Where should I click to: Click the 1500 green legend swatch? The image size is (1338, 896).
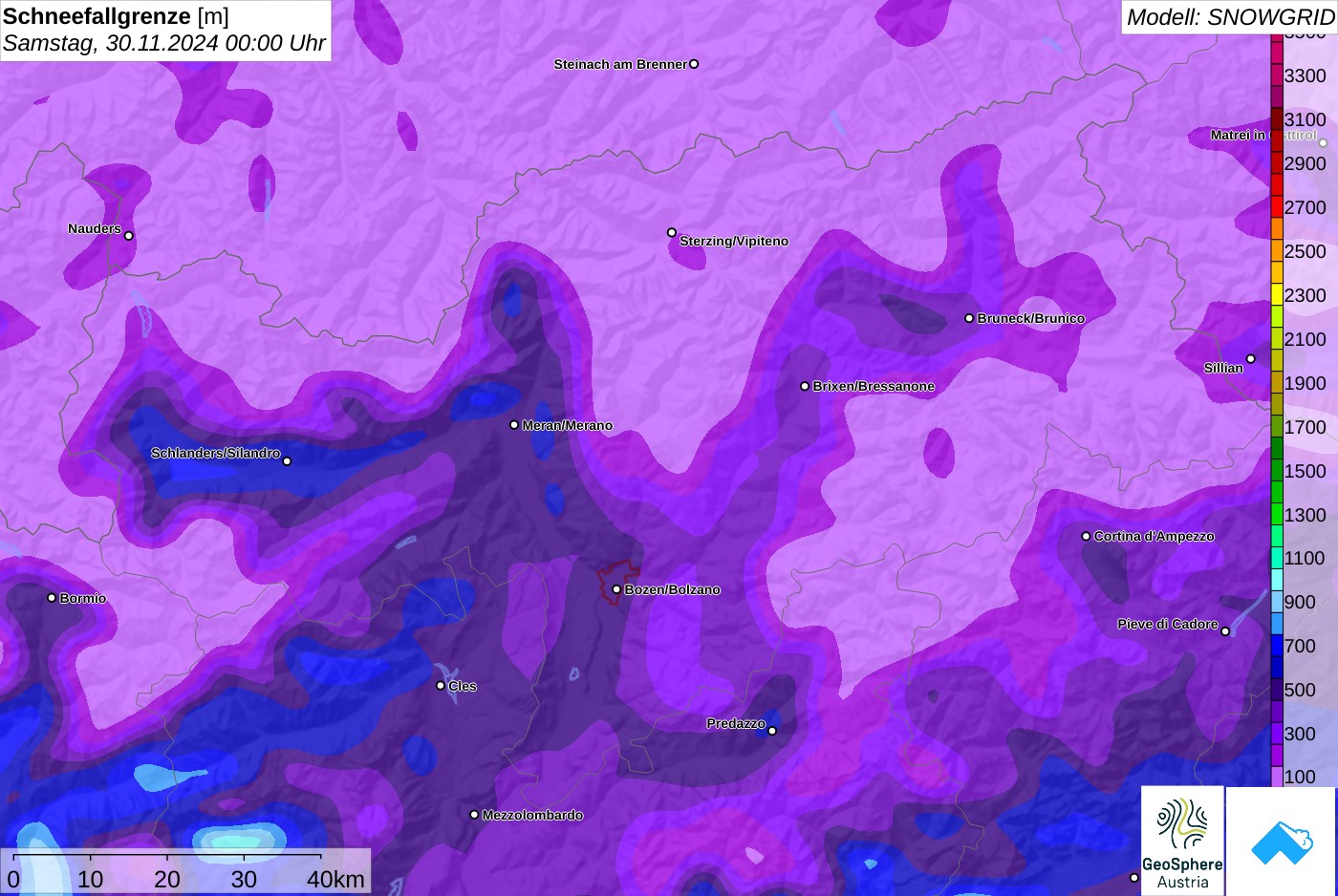pyautogui.click(x=1277, y=471)
